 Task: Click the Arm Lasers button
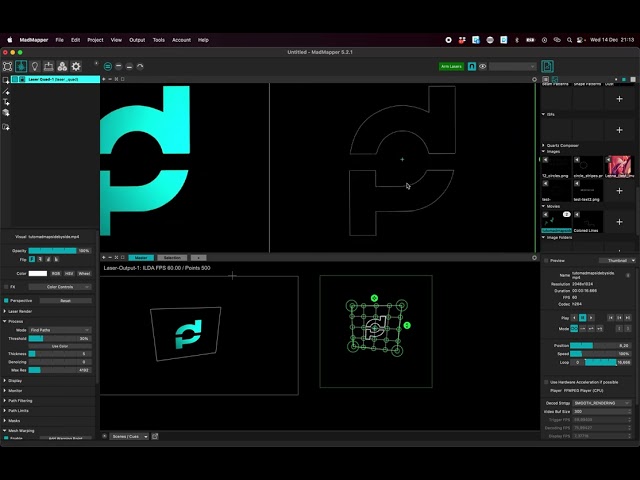pos(451,66)
